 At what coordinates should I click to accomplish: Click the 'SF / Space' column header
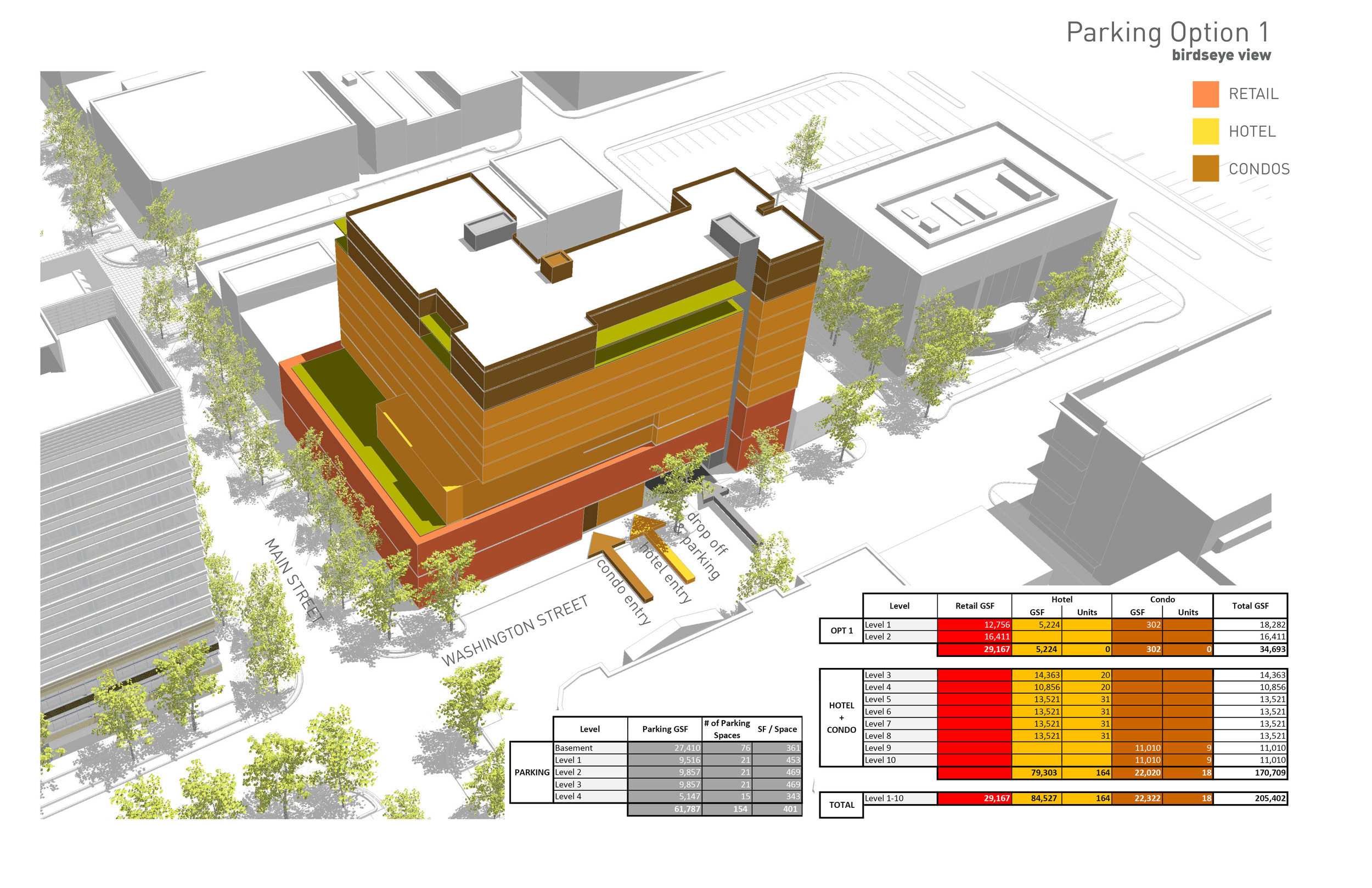[x=777, y=729]
